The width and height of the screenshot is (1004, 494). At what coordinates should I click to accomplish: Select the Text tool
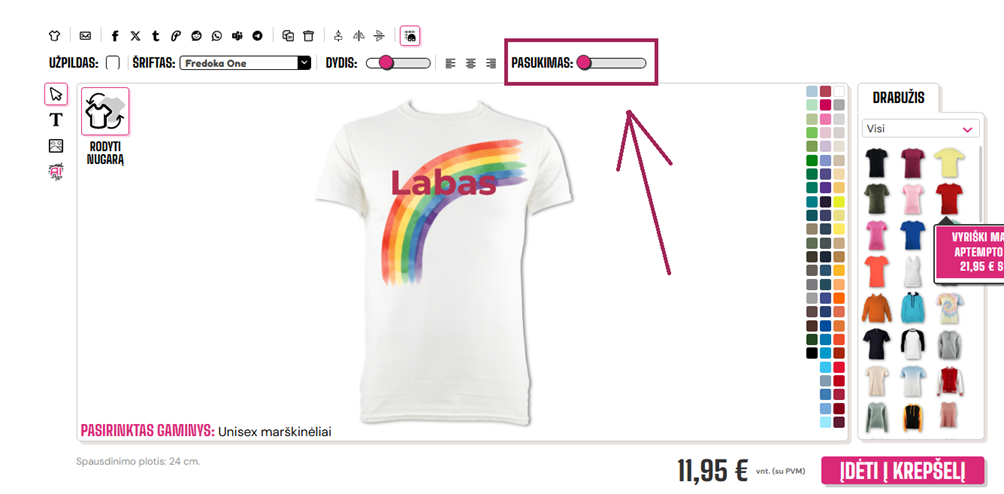56,120
